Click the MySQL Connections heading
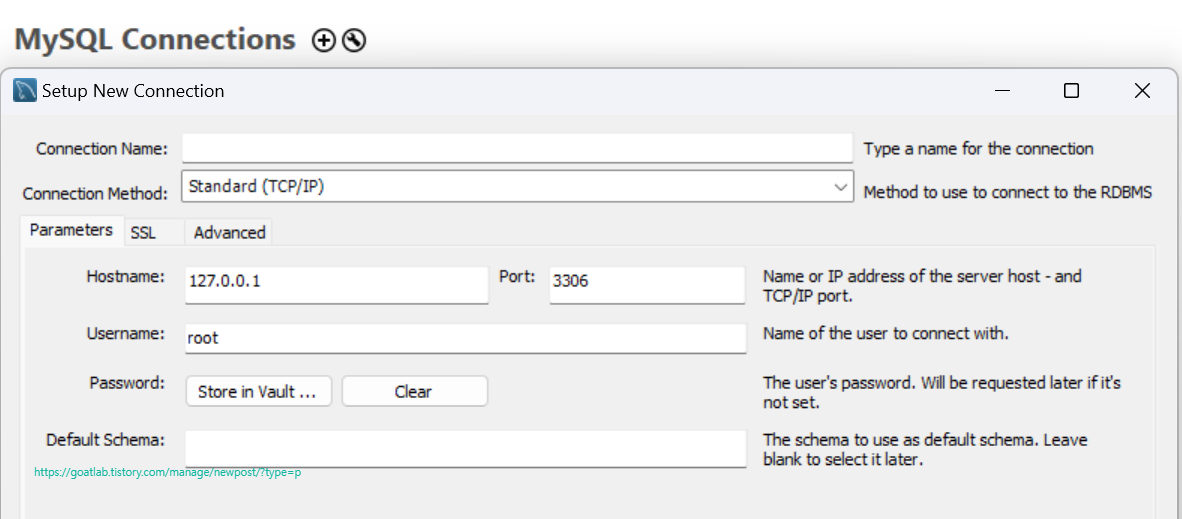Screen dimensions: 1182x519 (x=155, y=39)
